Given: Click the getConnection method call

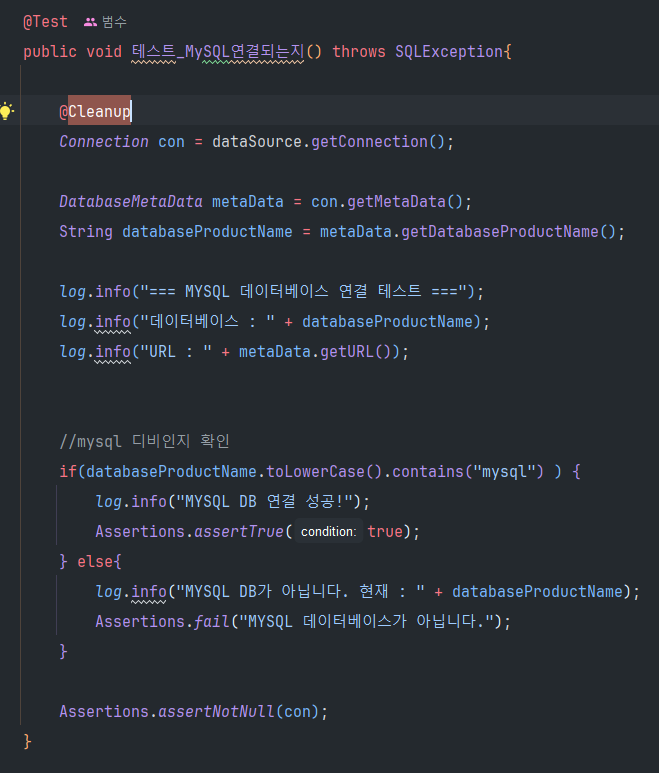Looking at the screenshot, I should coord(369,141).
